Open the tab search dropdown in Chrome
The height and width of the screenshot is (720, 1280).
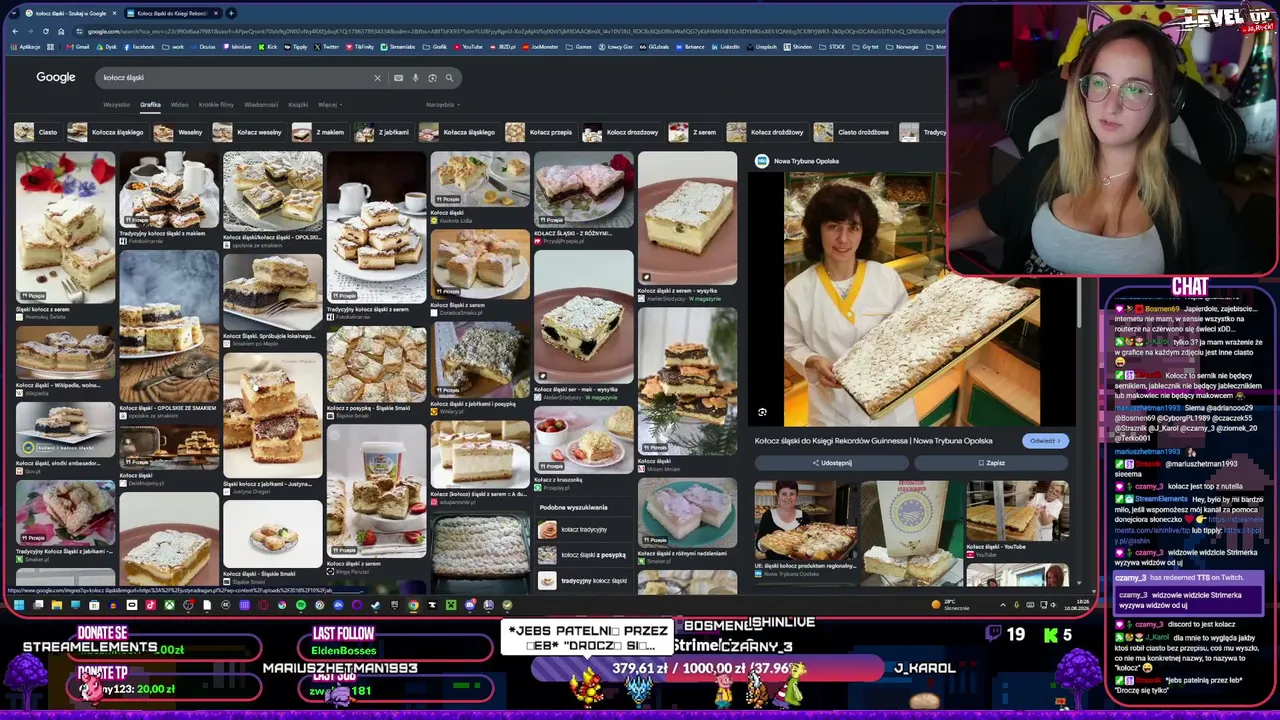(14, 13)
